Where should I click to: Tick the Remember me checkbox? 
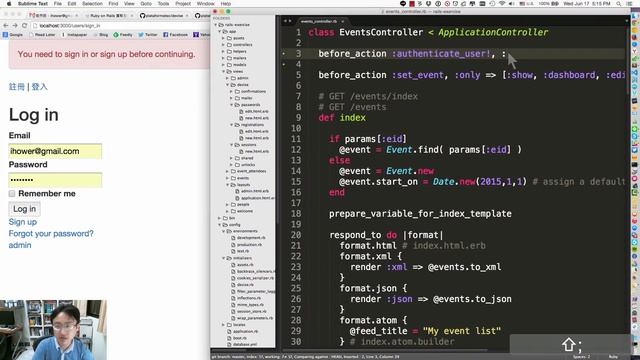pos(12,193)
